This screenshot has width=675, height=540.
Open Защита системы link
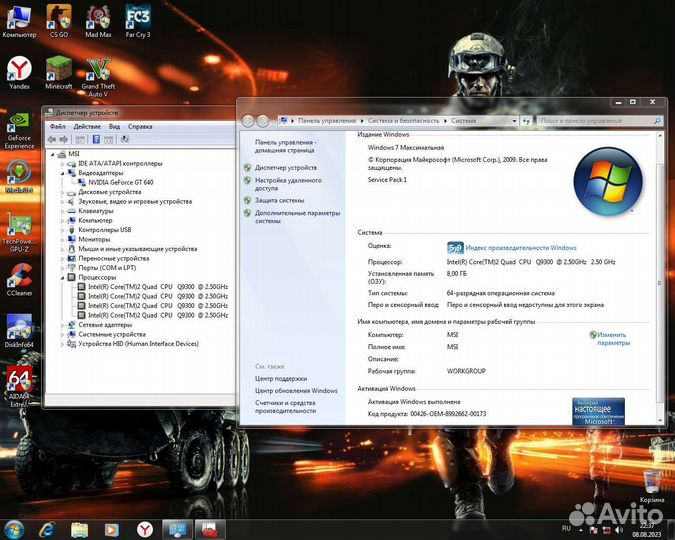[x=279, y=200]
